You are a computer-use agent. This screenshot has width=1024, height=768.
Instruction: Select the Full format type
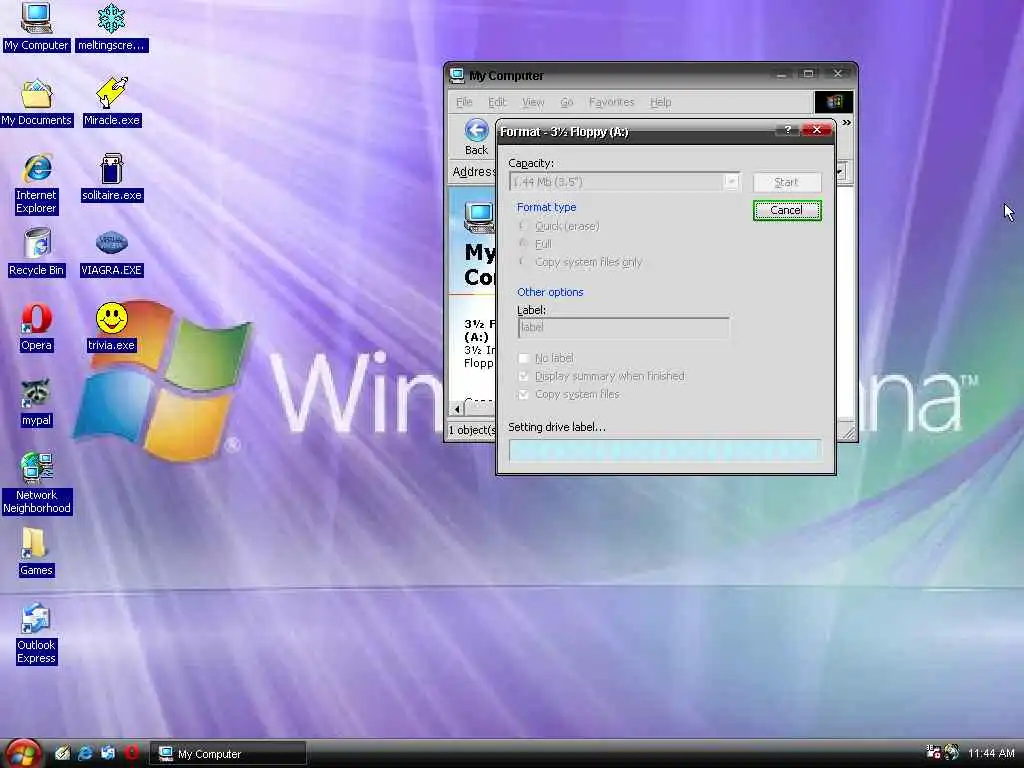[536, 244]
